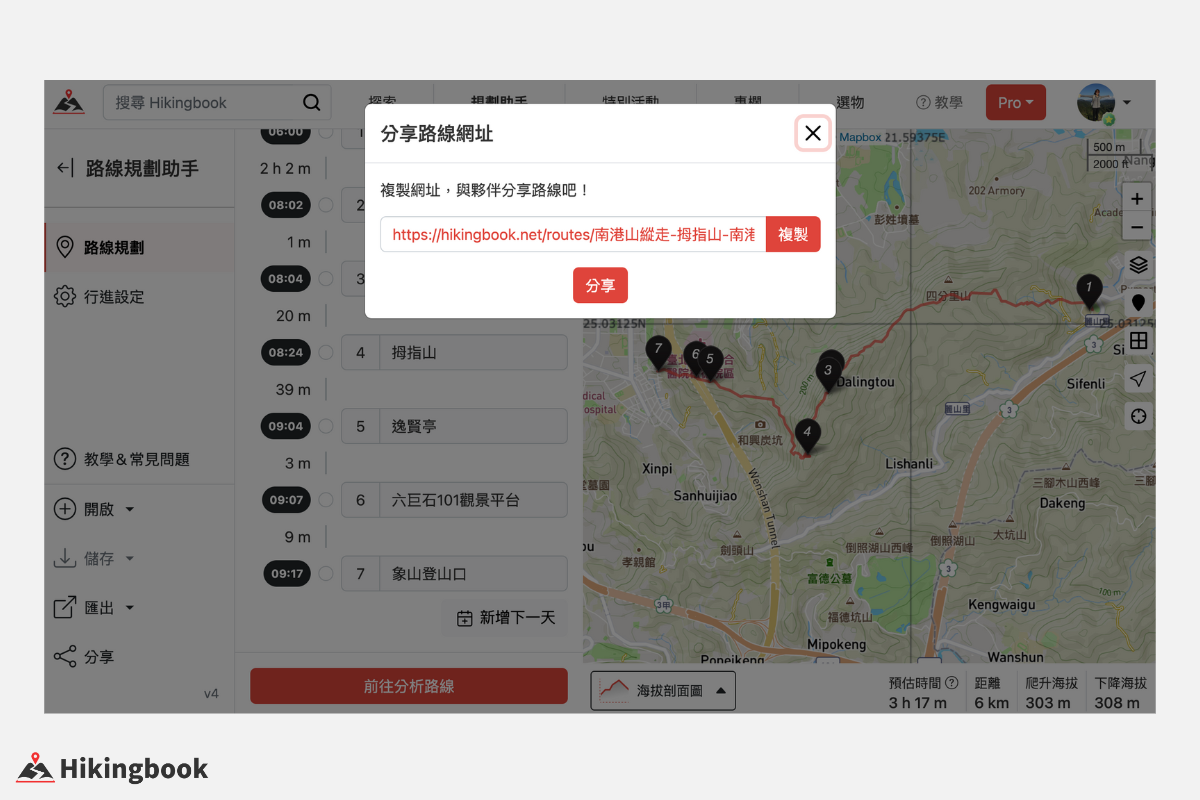Click the 09:17 time badge

(286, 573)
